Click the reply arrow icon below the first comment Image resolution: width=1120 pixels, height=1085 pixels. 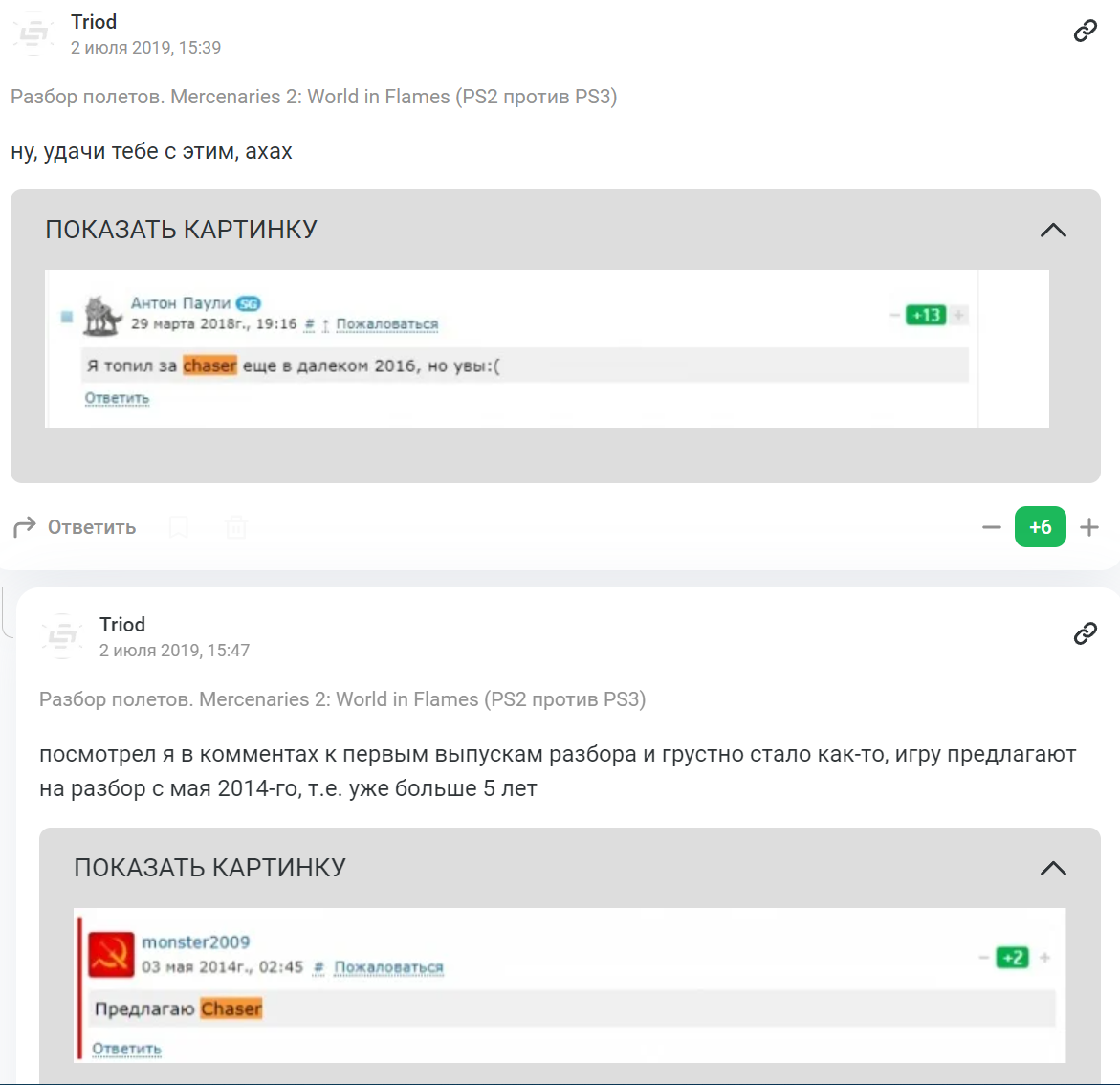(x=24, y=527)
